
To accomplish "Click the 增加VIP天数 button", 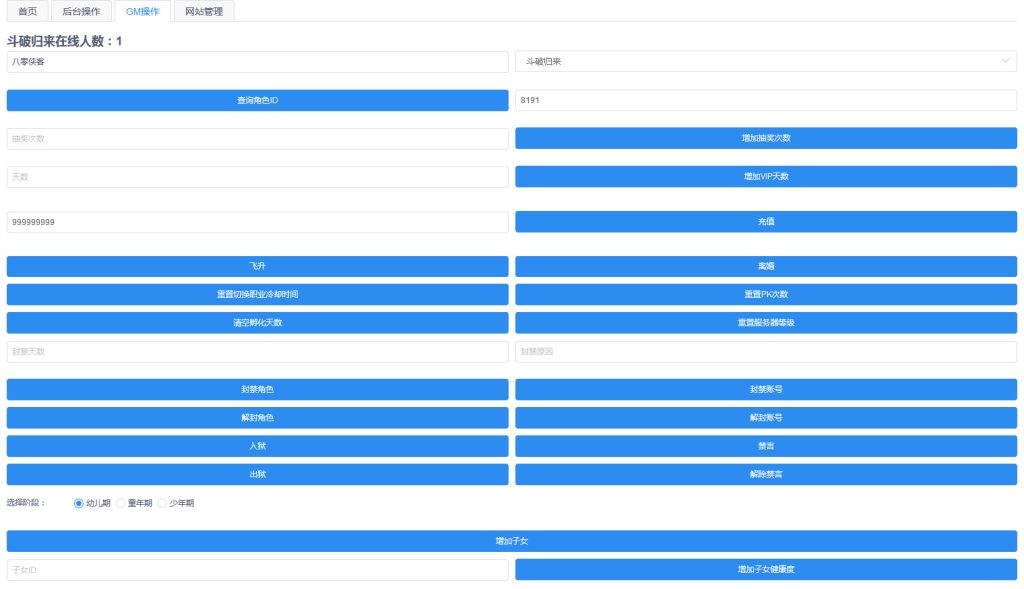I will 765,176.
